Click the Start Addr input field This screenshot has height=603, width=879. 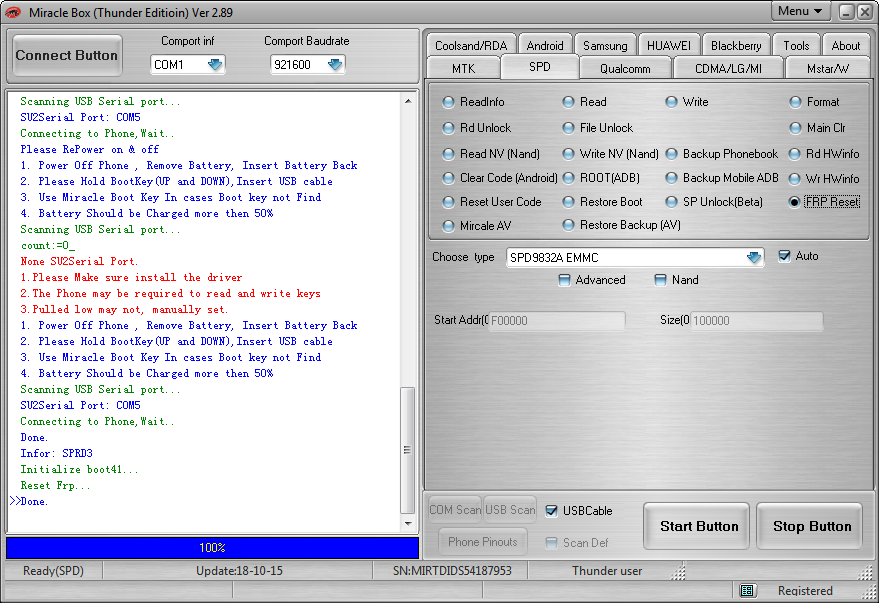click(557, 321)
